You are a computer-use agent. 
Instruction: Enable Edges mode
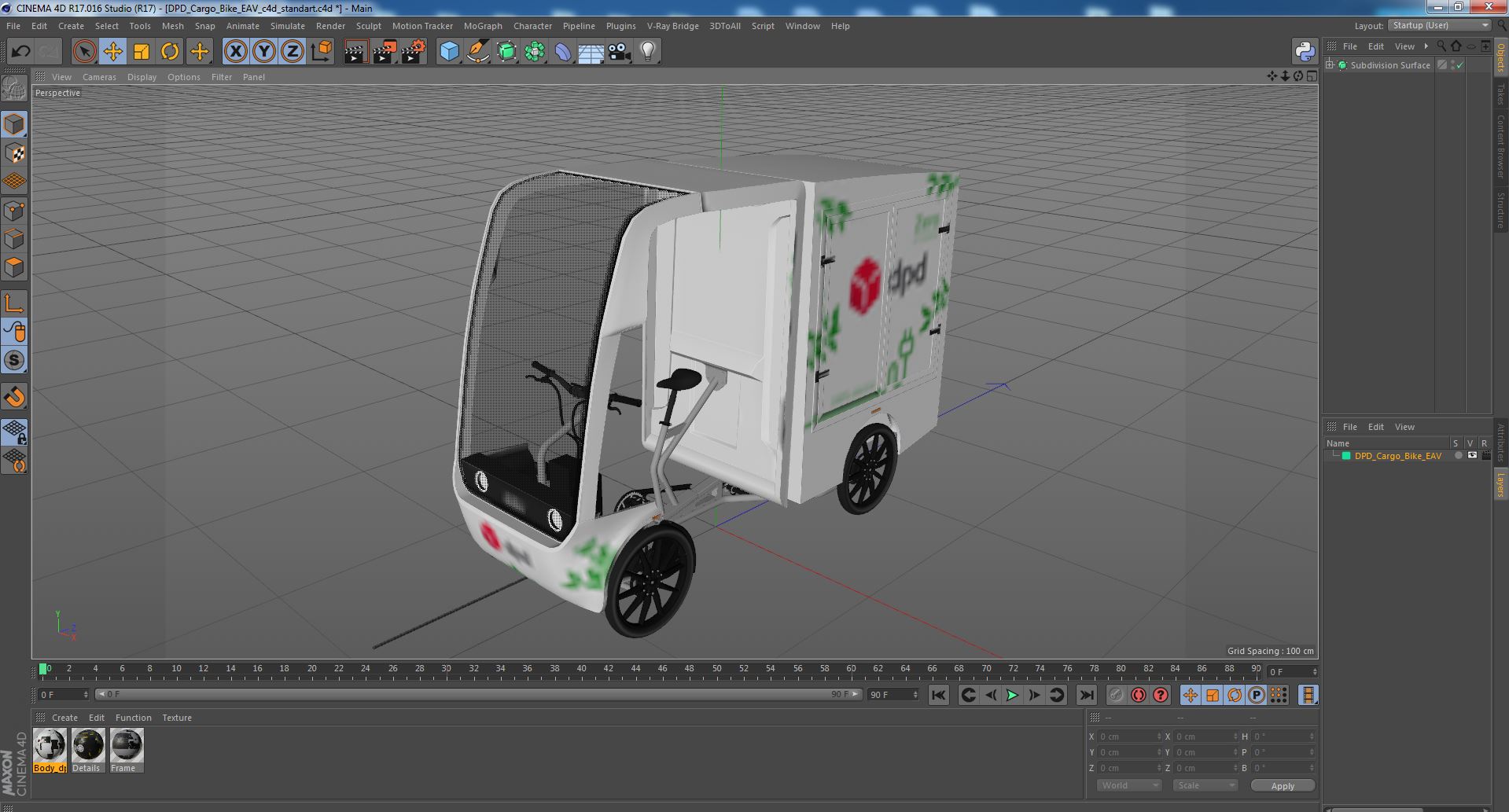coord(14,239)
